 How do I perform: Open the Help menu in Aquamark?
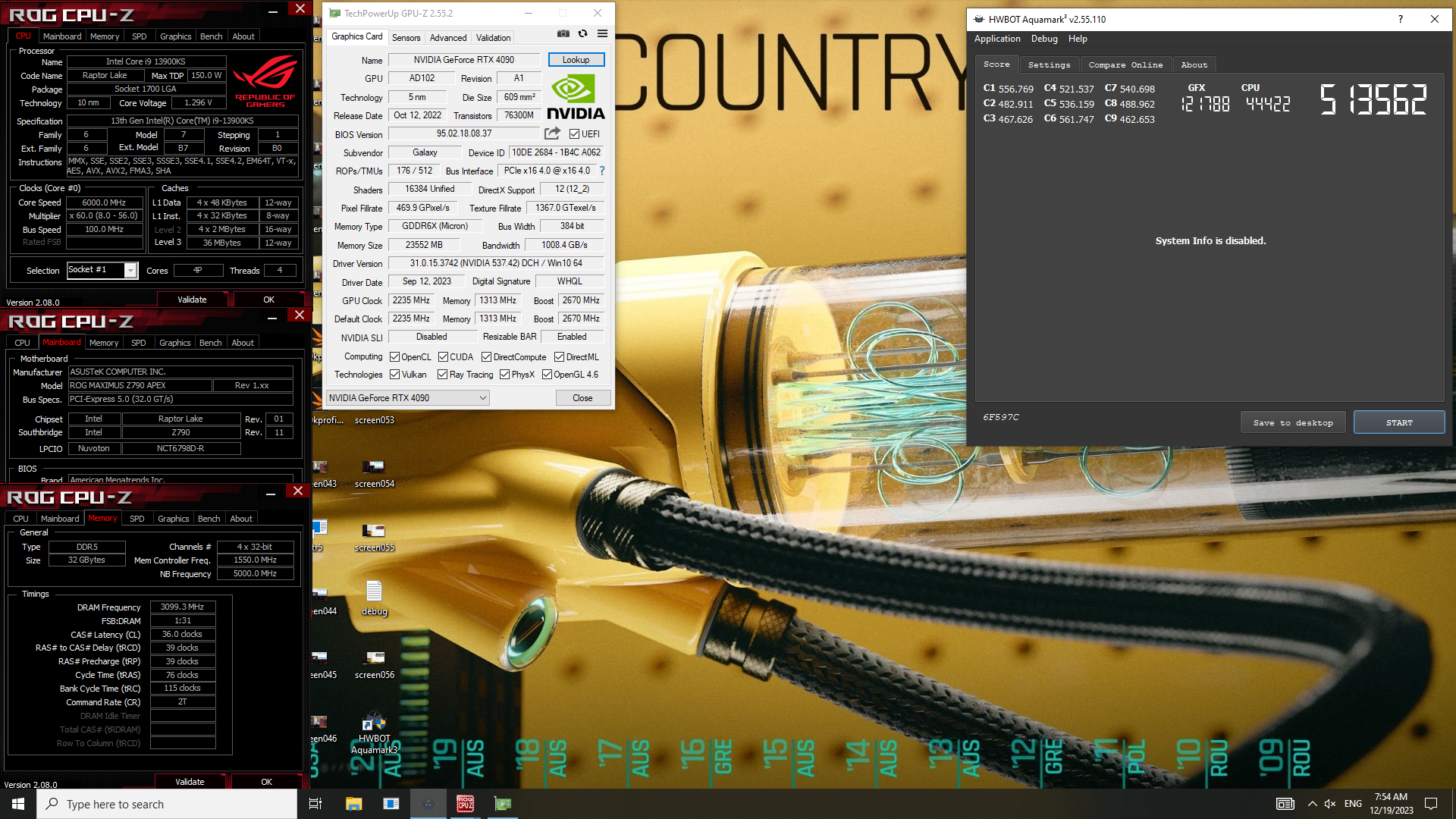pyautogui.click(x=1077, y=39)
